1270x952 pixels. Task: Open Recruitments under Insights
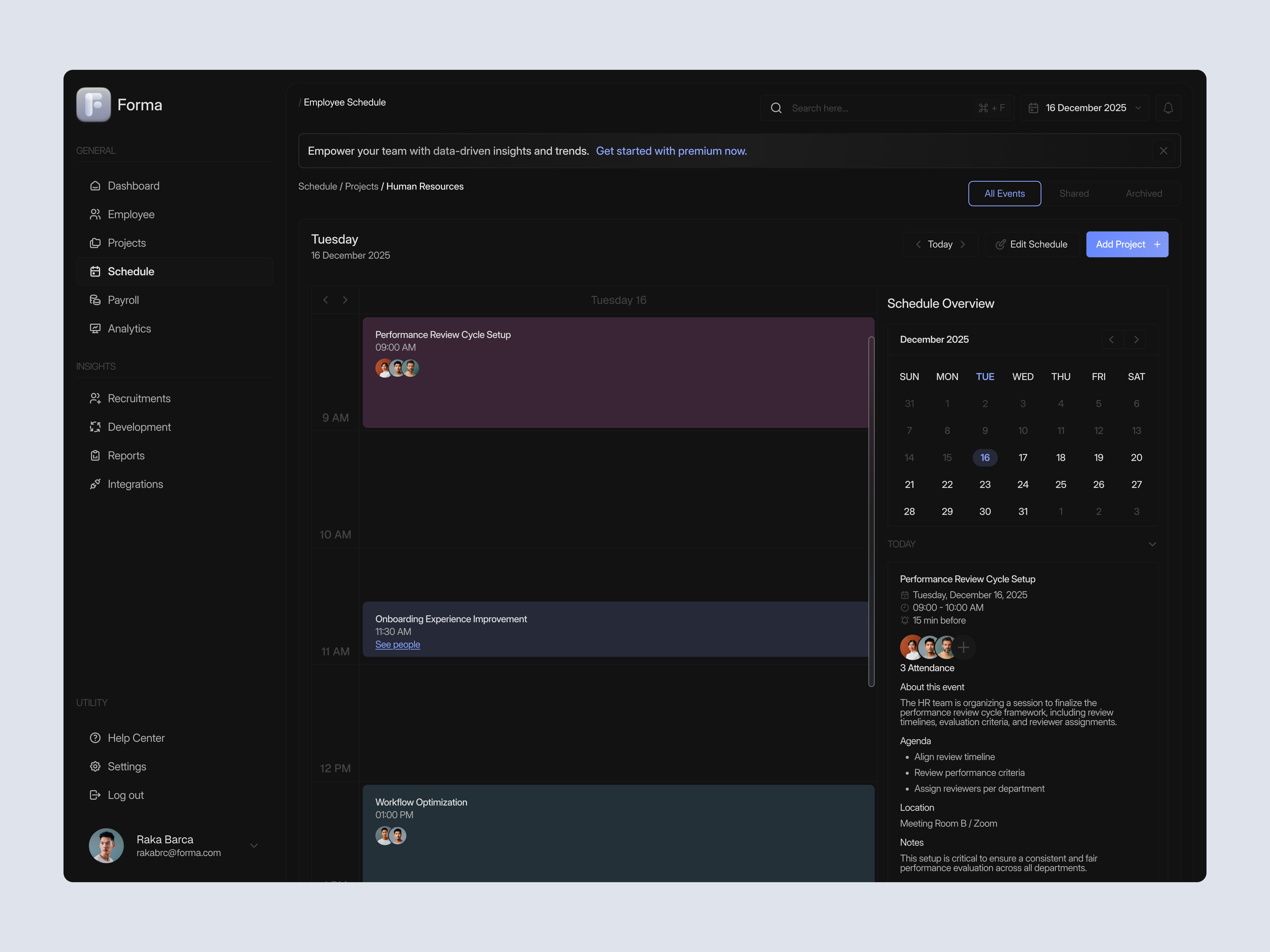(139, 398)
